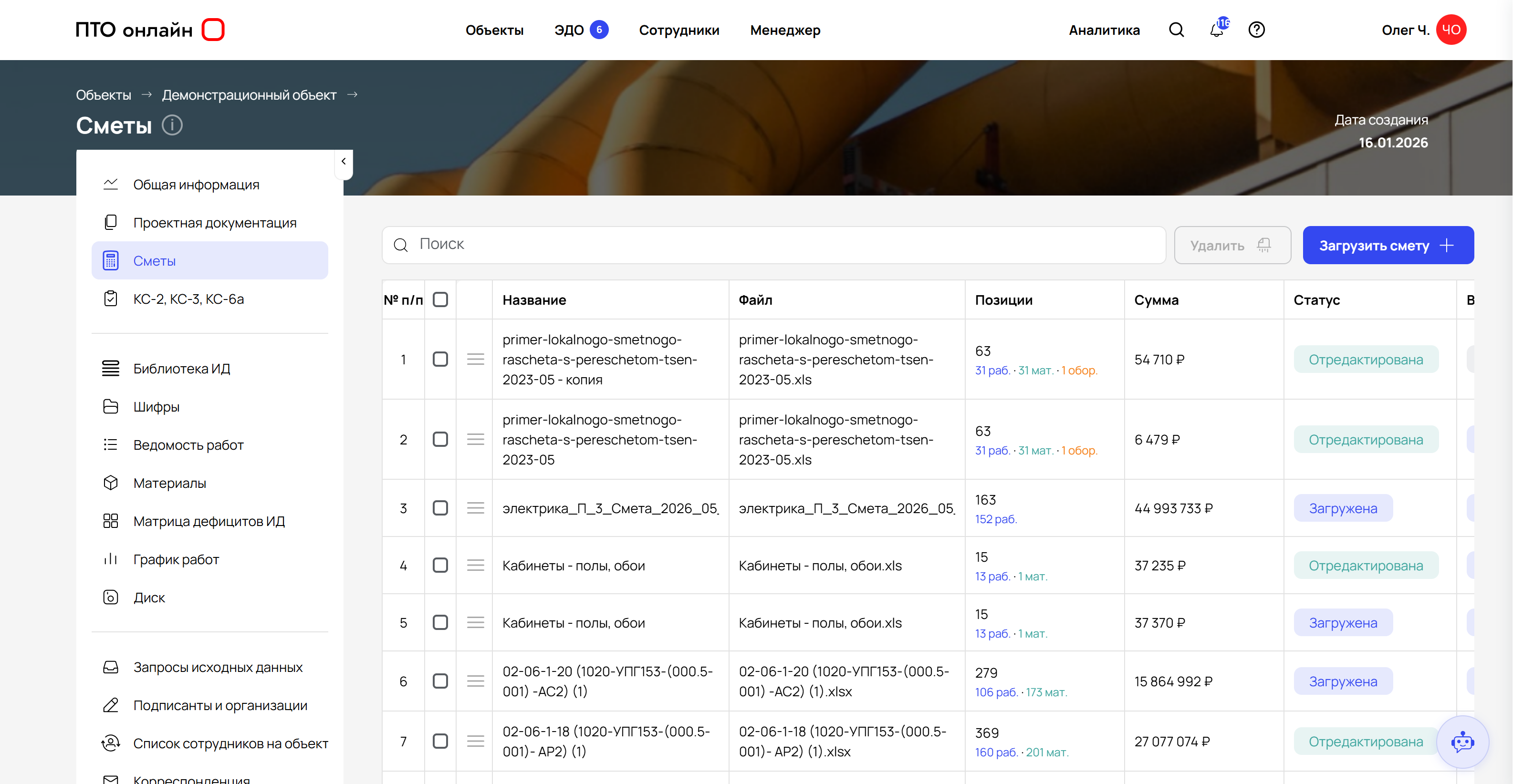Open Ведомость работ sidebar item
The height and width of the screenshot is (784, 1513).
(209, 445)
